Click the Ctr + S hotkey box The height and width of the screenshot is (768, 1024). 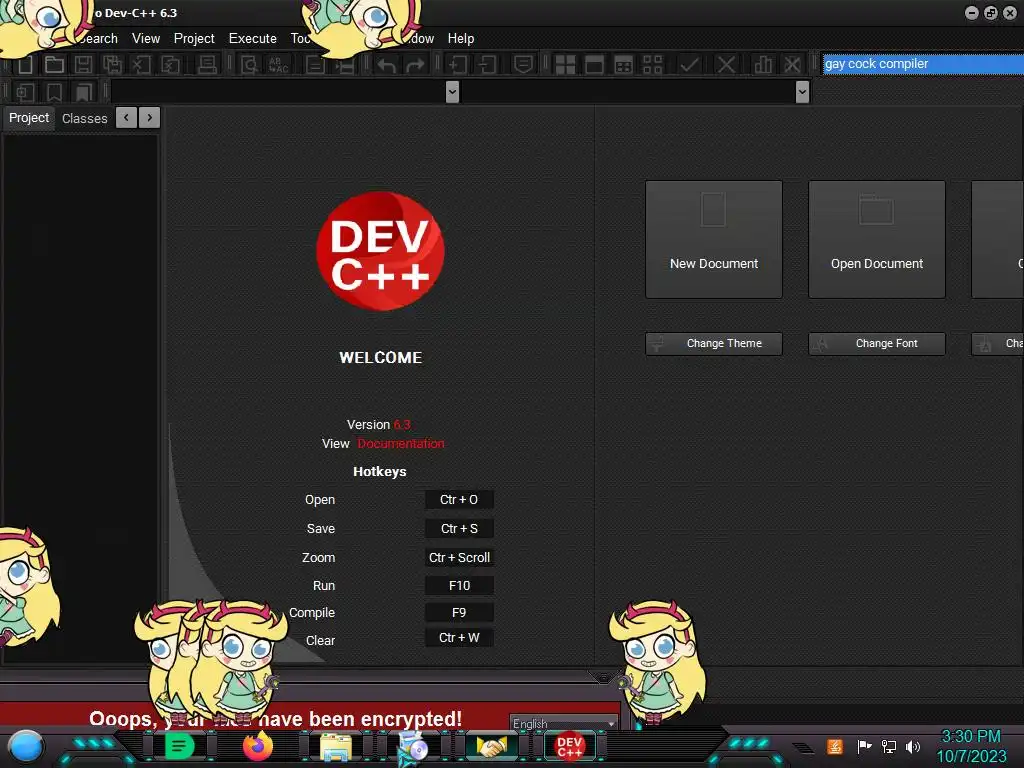[x=459, y=528]
